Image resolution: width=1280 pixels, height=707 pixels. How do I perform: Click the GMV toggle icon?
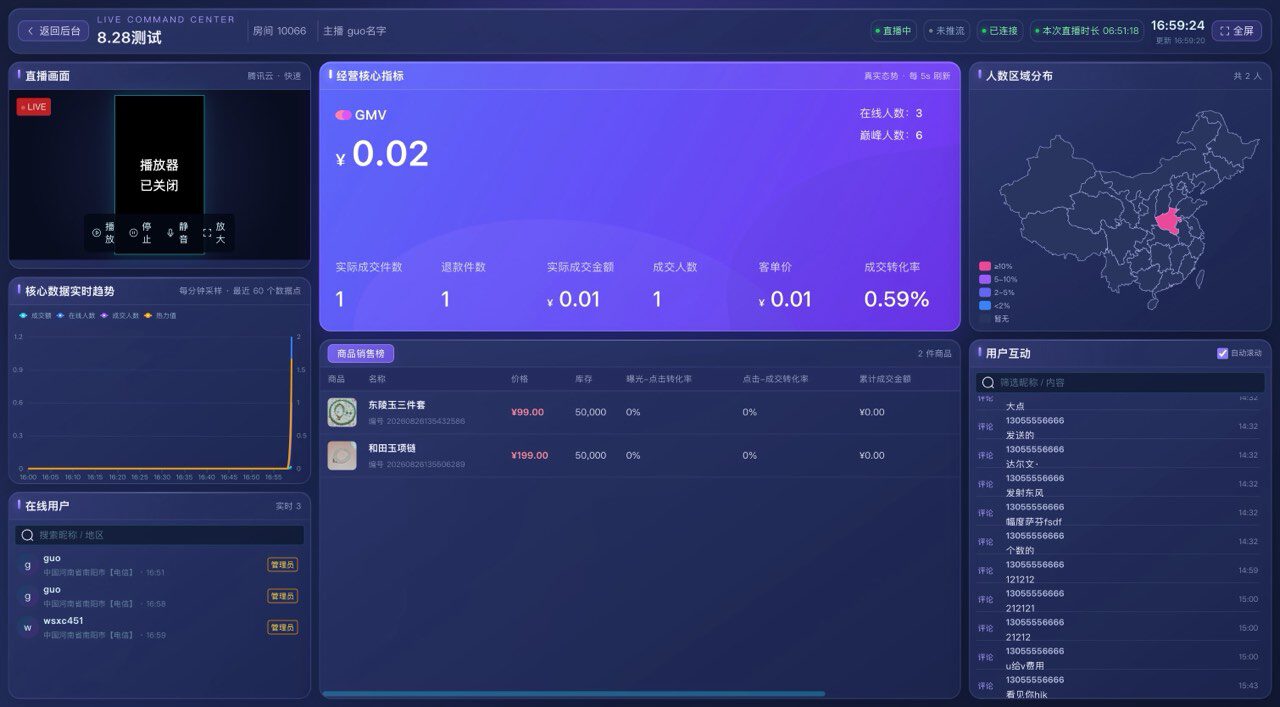tap(343, 115)
